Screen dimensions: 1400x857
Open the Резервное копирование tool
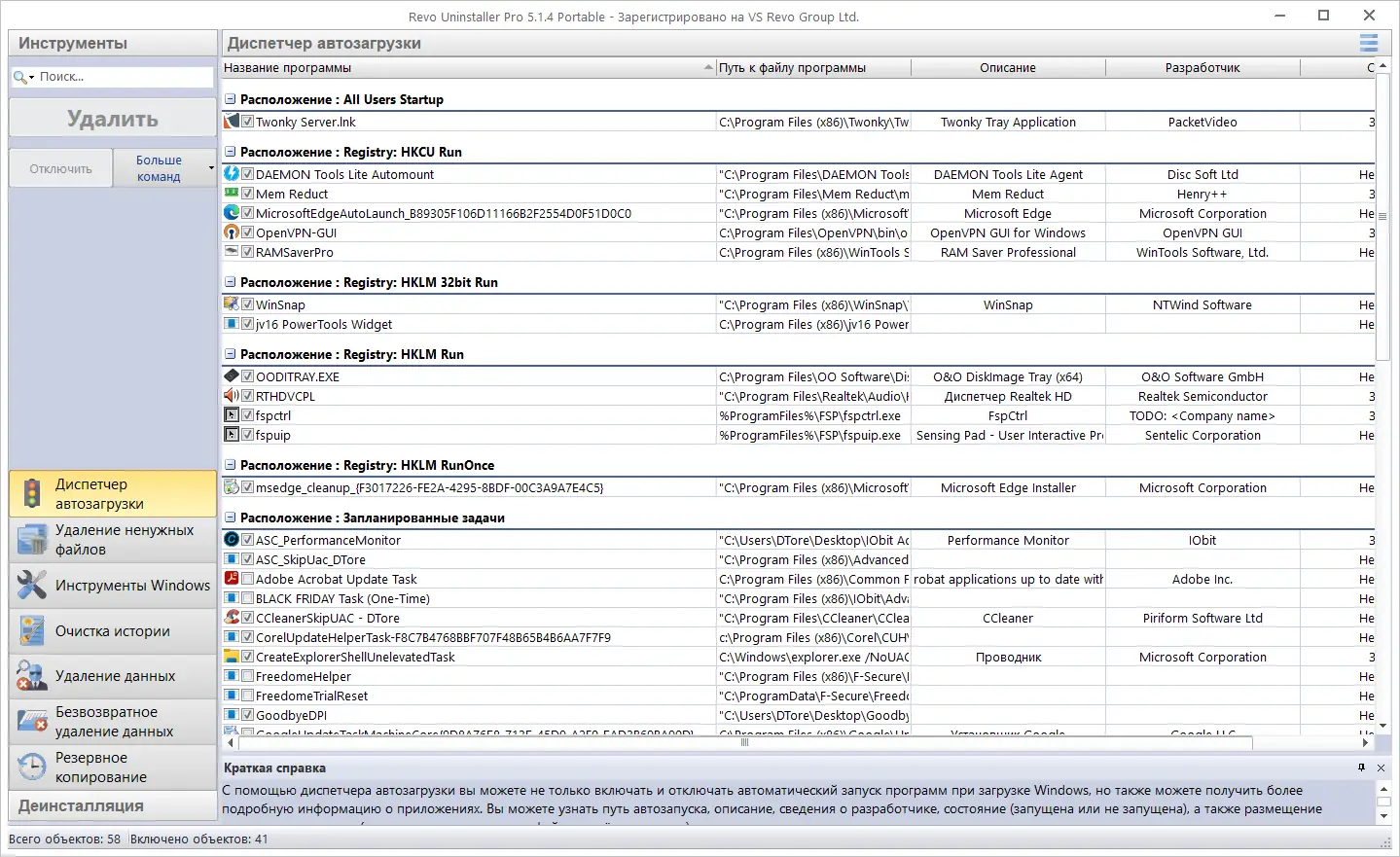pyautogui.click(x=113, y=768)
